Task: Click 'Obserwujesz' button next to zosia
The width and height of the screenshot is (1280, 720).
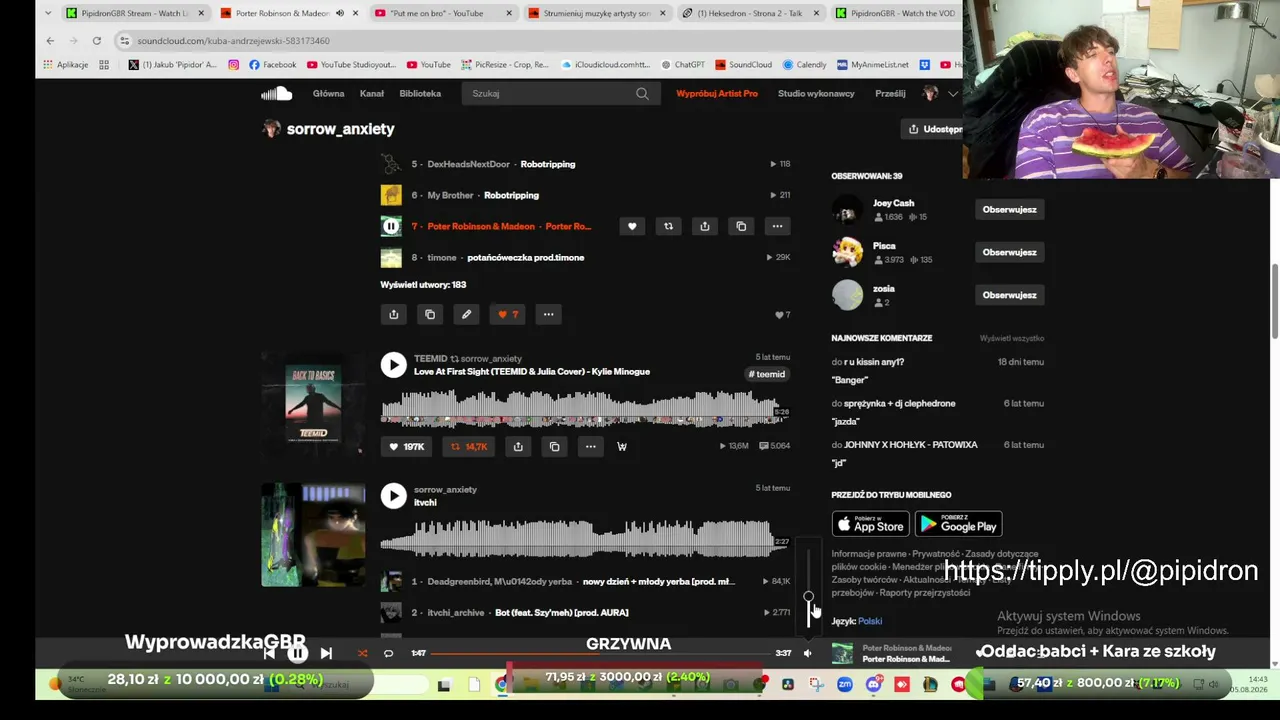Action: pyautogui.click(x=1009, y=295)
